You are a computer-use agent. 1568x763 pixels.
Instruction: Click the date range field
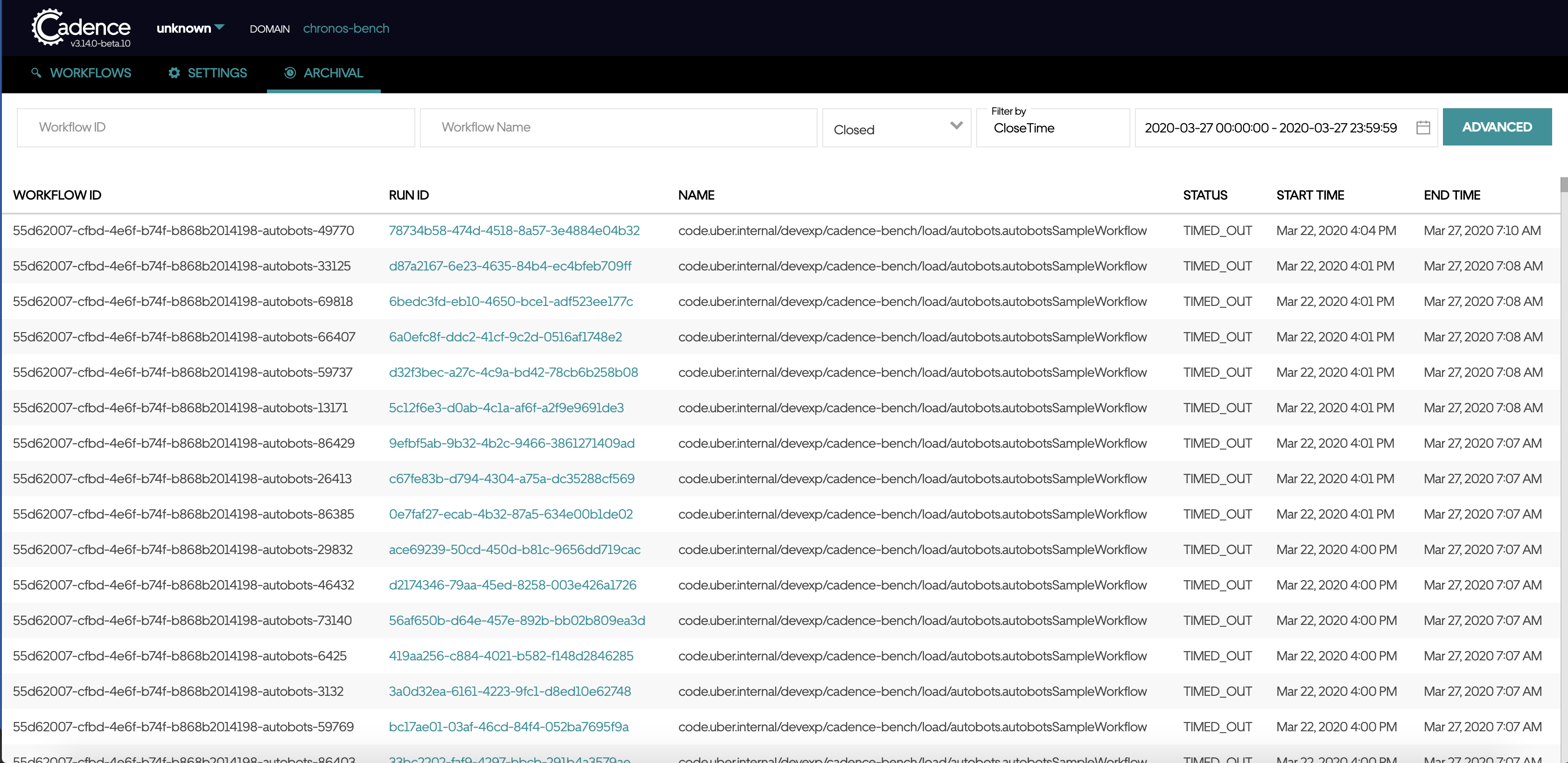point(1270,128)
